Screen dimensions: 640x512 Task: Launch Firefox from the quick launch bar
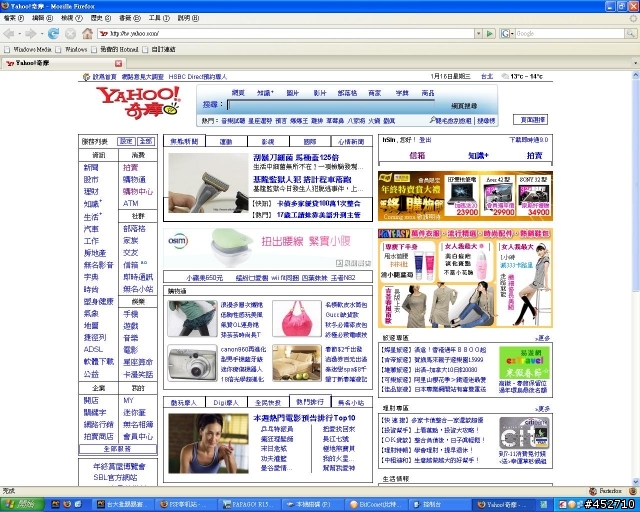point(67,505)
